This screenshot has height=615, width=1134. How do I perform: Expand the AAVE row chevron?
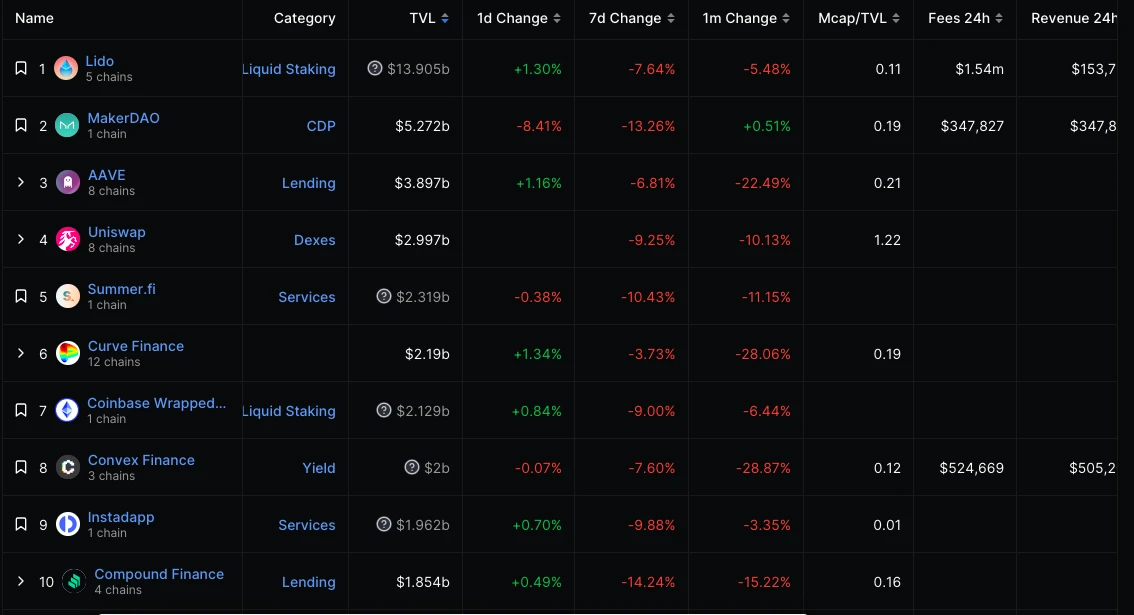pyautogui.click(x=20, y=182)
